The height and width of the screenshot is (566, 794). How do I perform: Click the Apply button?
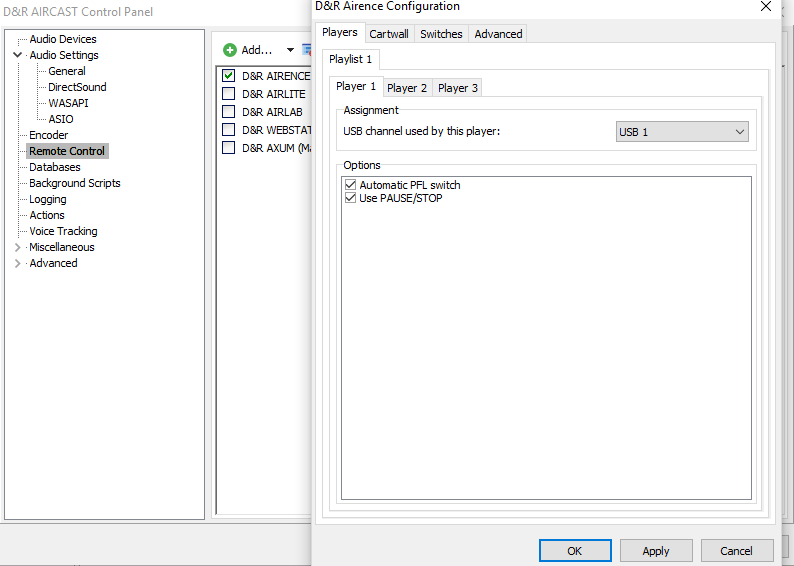point(656,551)
